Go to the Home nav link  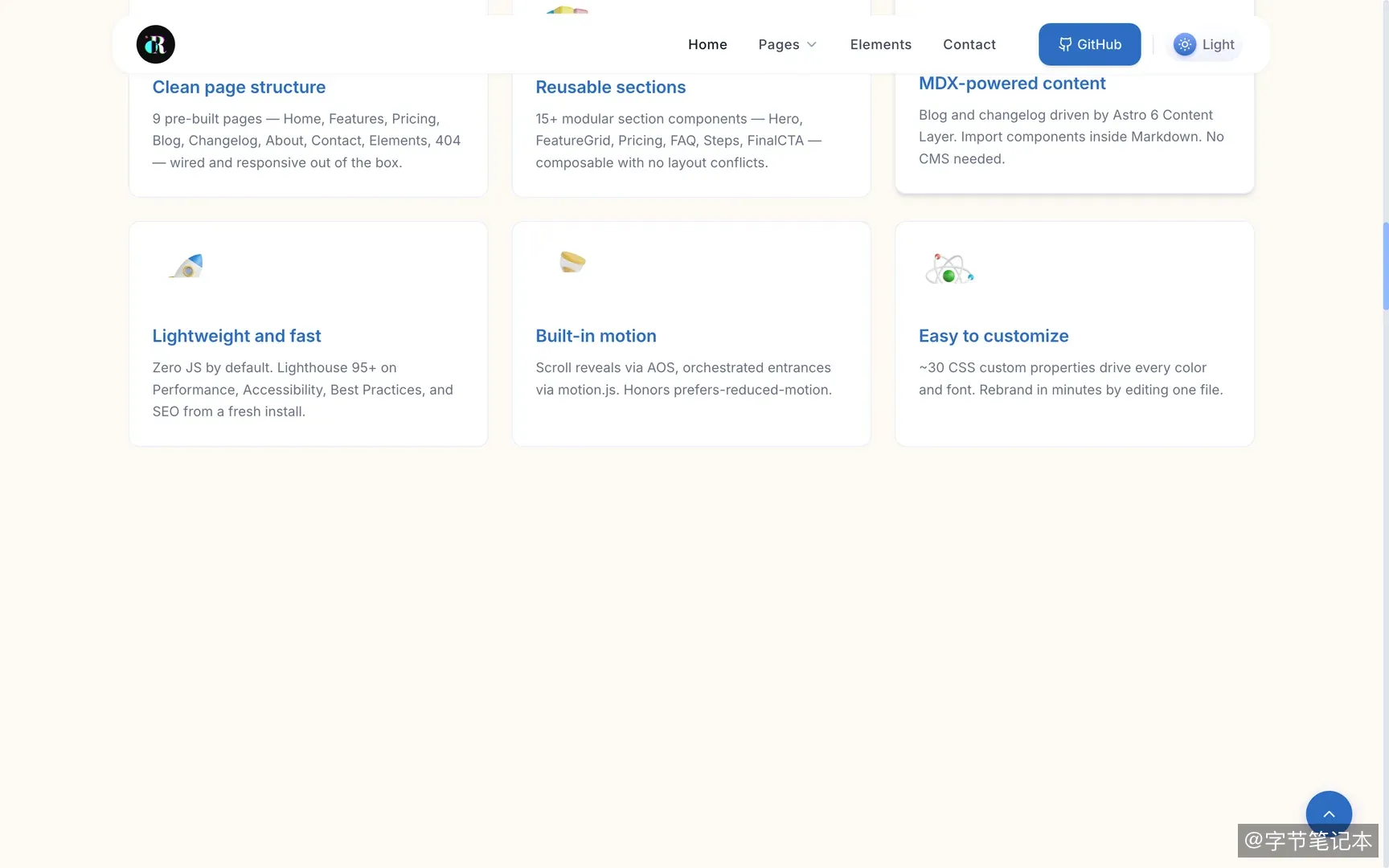(707, 44)
